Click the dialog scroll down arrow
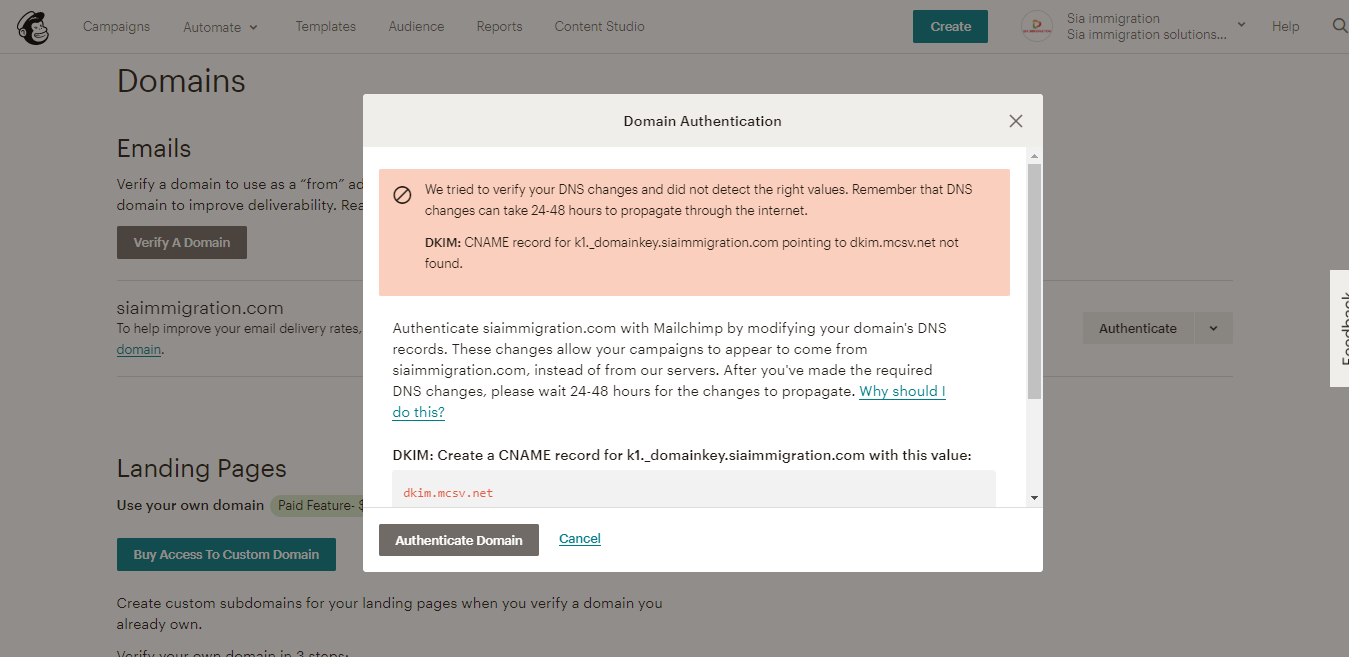Image resolution: width=1349 pixels, height=657 pixels. [1034, 498]
